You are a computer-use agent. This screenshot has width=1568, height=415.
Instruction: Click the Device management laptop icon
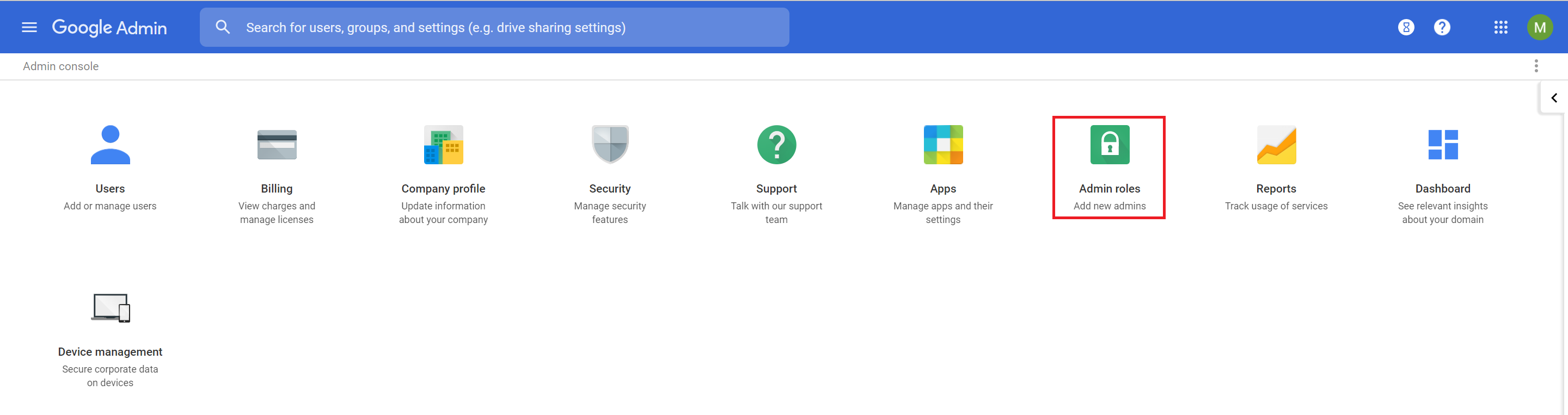pyautogui.click(x=110, y=307)
